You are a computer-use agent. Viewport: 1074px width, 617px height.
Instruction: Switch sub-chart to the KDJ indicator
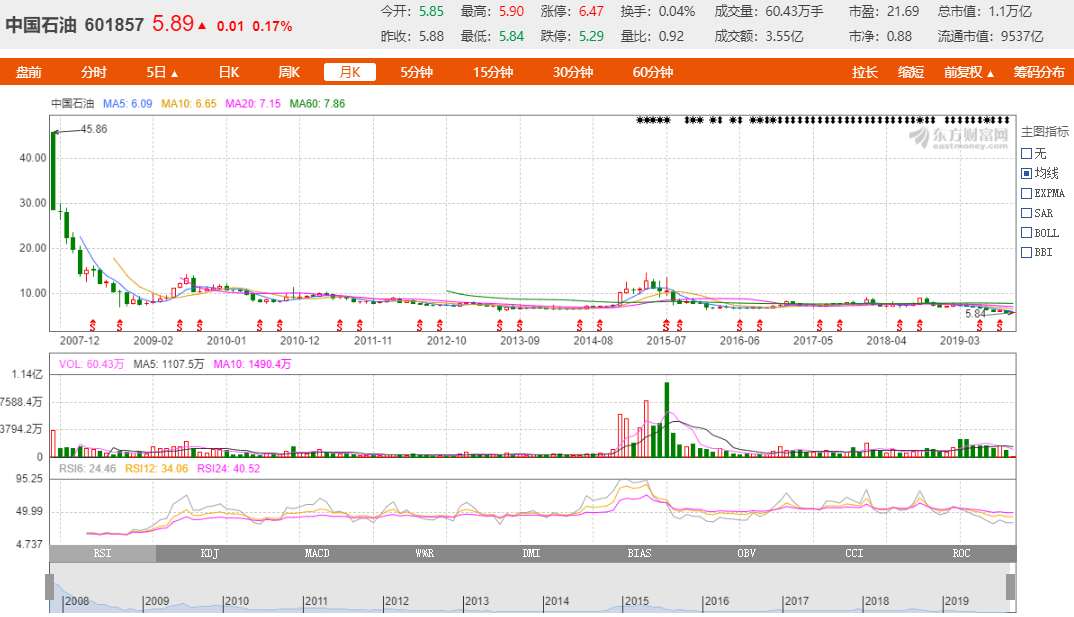(210, 553)
